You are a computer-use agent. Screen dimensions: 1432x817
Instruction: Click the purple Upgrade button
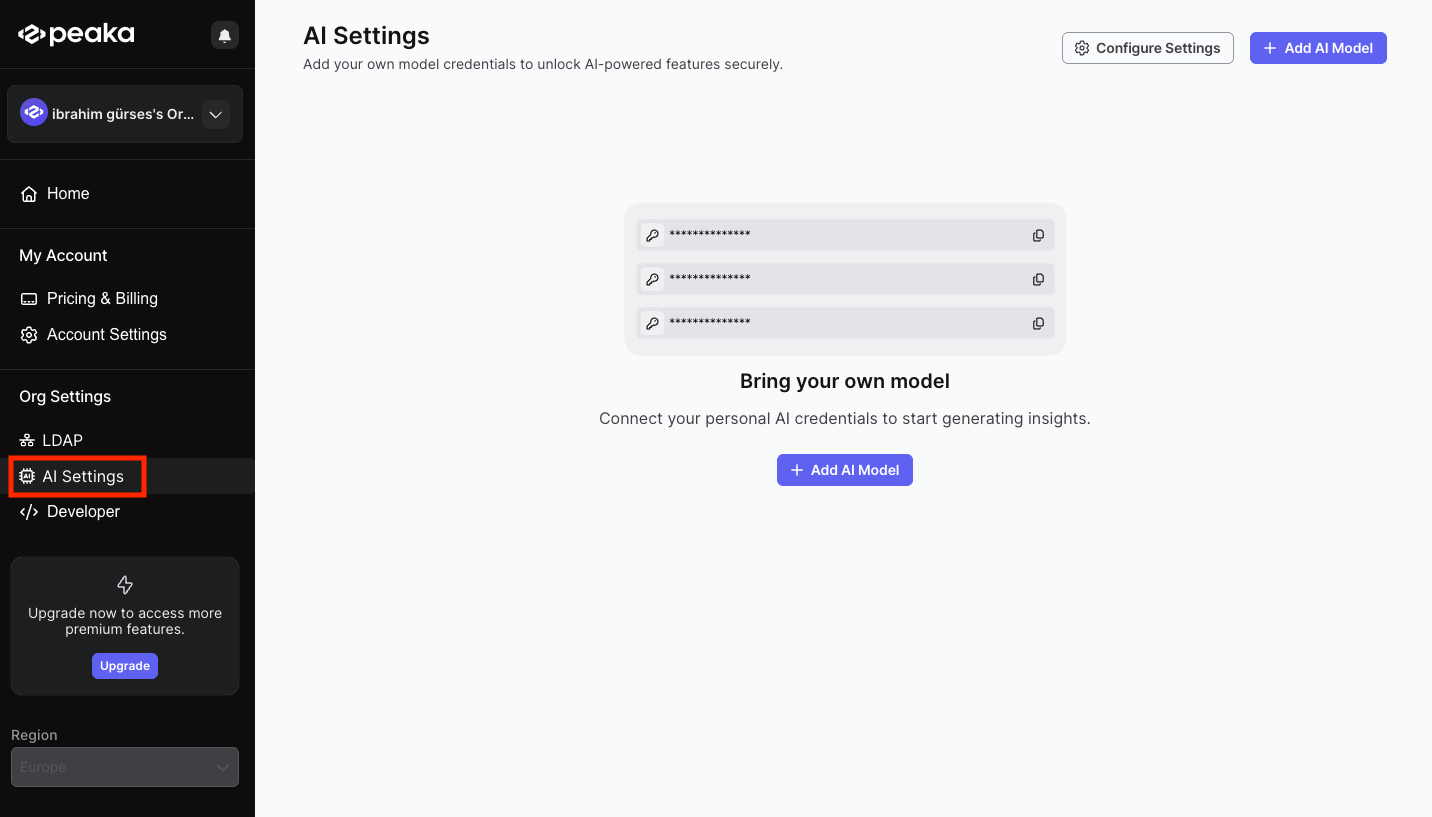(125, 666)
